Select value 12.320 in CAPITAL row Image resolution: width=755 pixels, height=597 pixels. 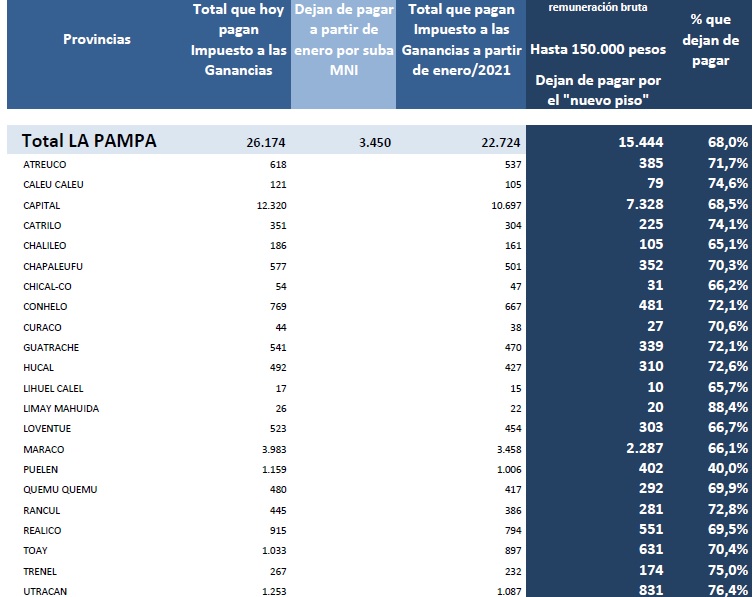point(272,206)
